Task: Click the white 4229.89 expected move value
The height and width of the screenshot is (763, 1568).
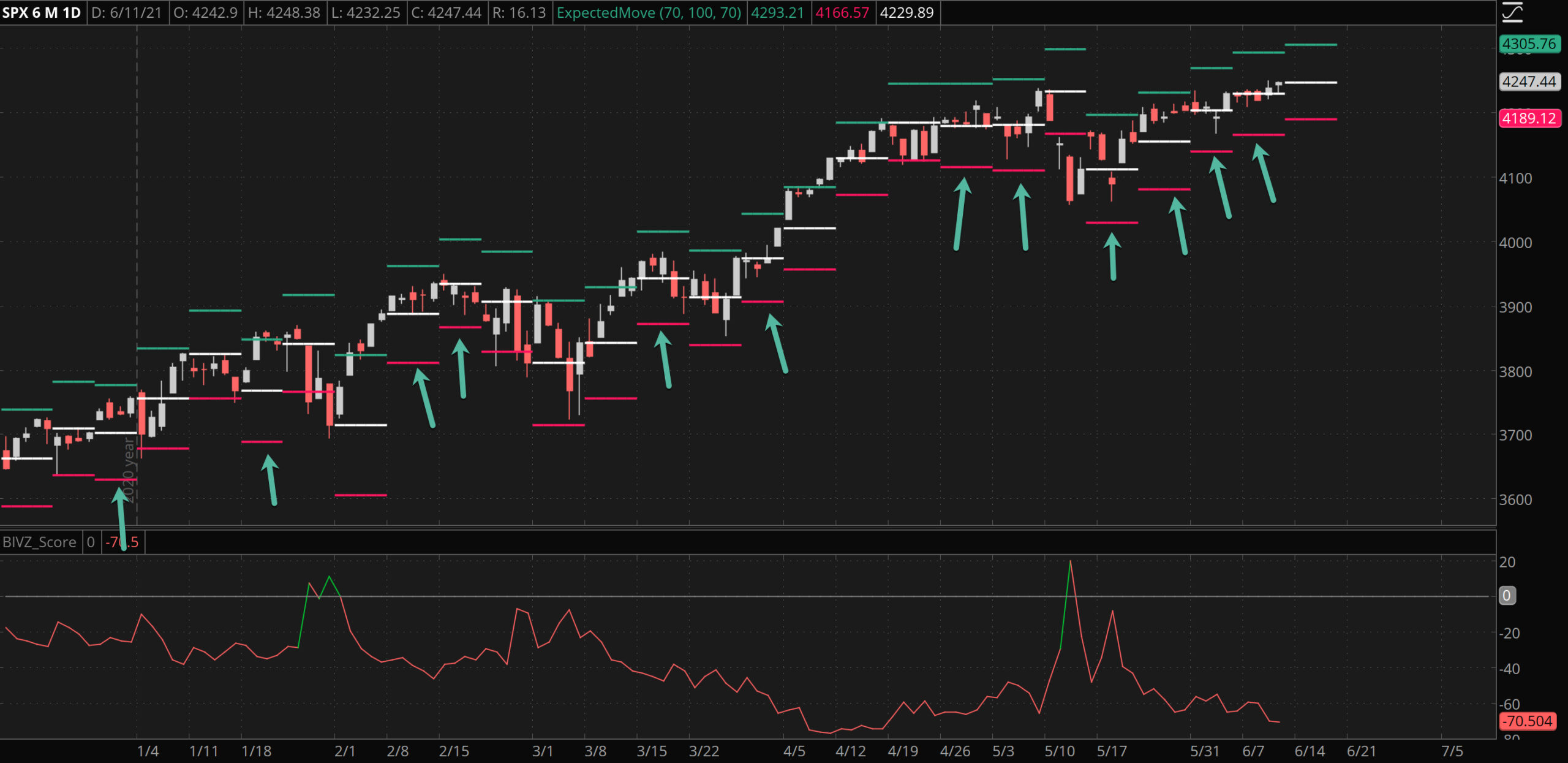Action: click(907, 13)
